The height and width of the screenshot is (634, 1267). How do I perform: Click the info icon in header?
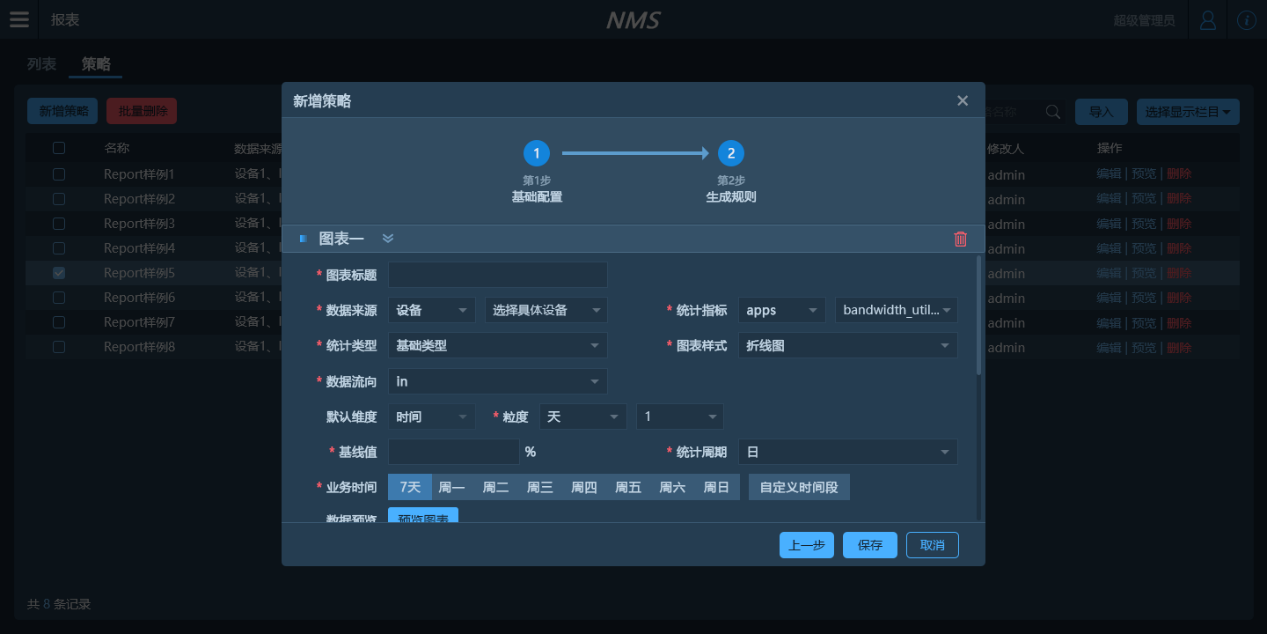(1246, 20)
